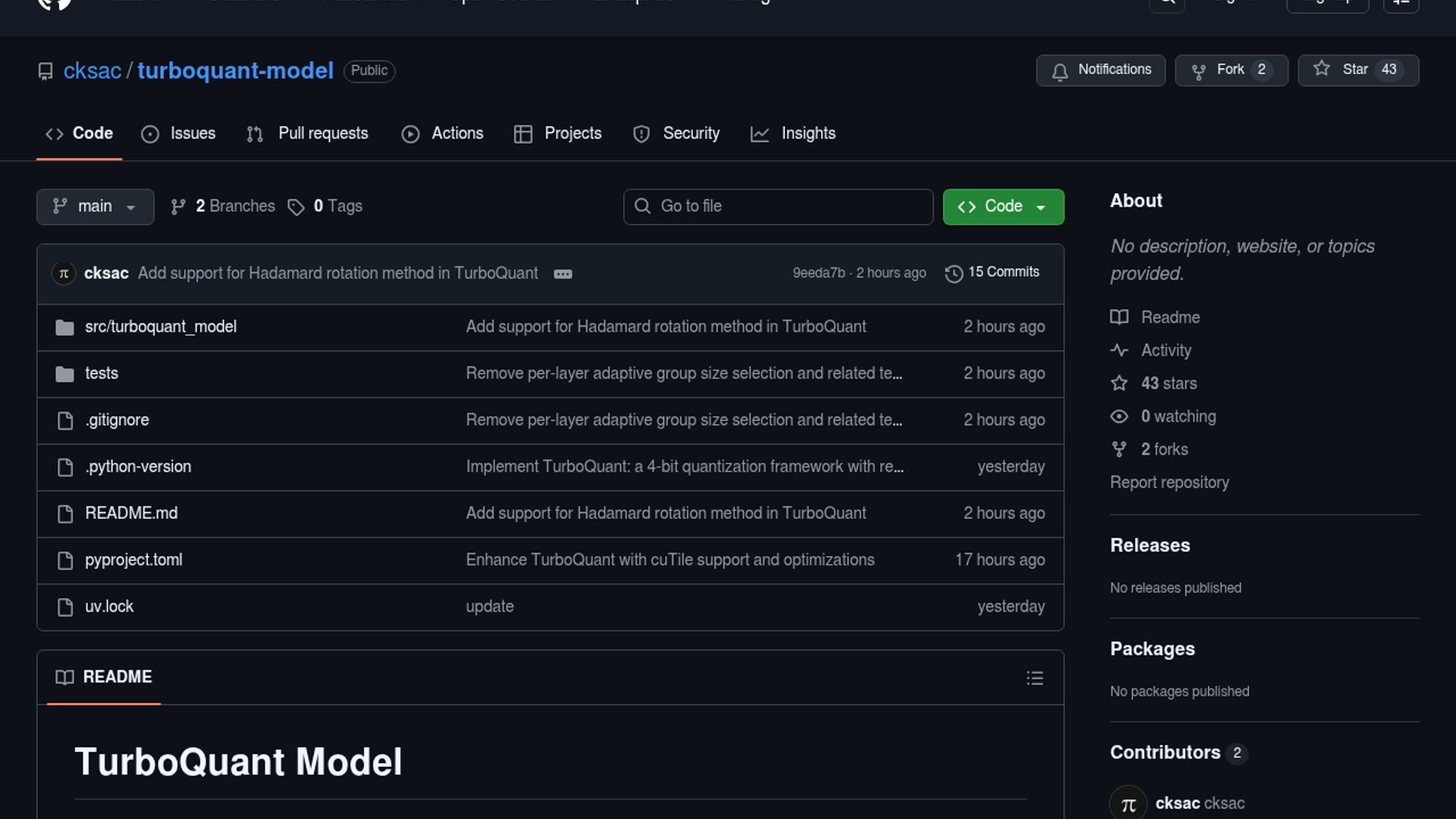1456x819 pixels.
Task: Click the Notifications bell button
Action: coord(1100,70)
